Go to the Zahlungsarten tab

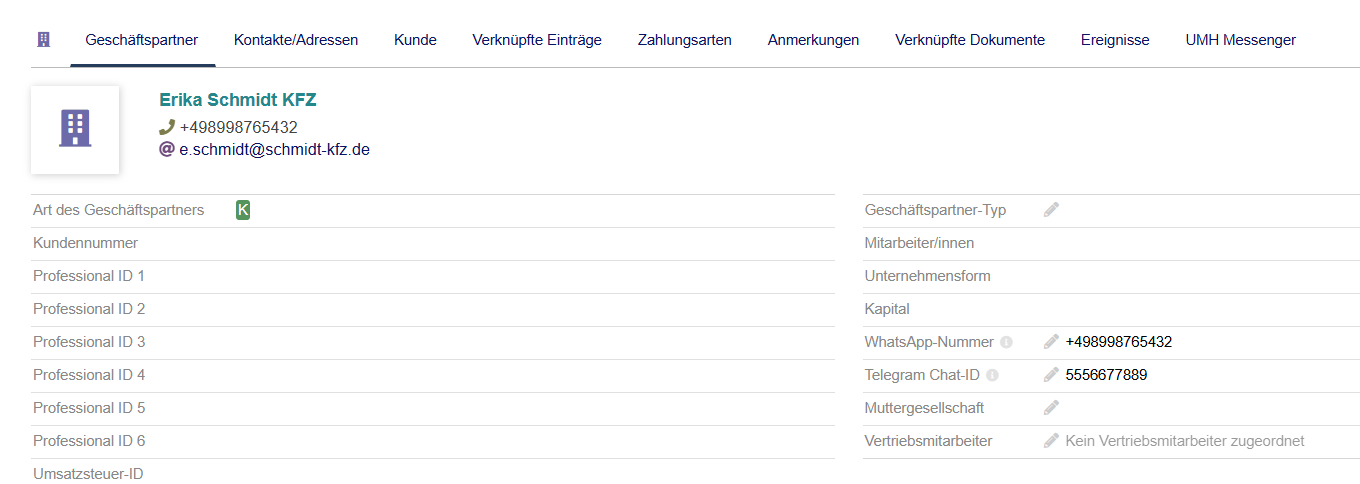685,40
